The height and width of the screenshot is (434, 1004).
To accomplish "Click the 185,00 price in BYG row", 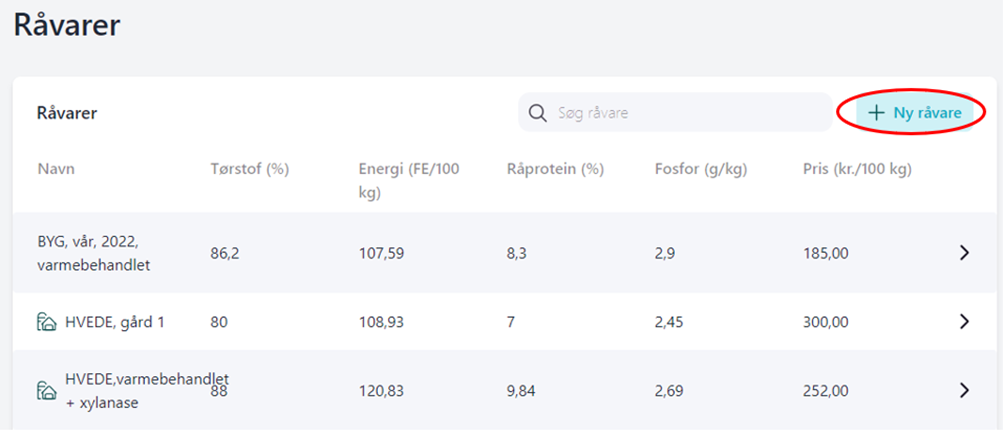I will pos(826,253).
